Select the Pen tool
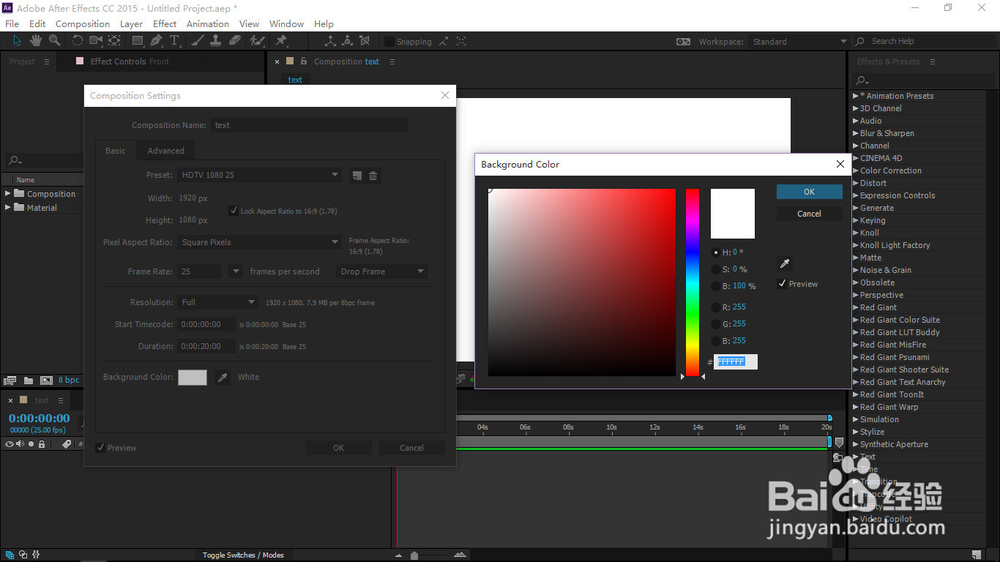The image size is (1000, 562). tap(156, 41)
